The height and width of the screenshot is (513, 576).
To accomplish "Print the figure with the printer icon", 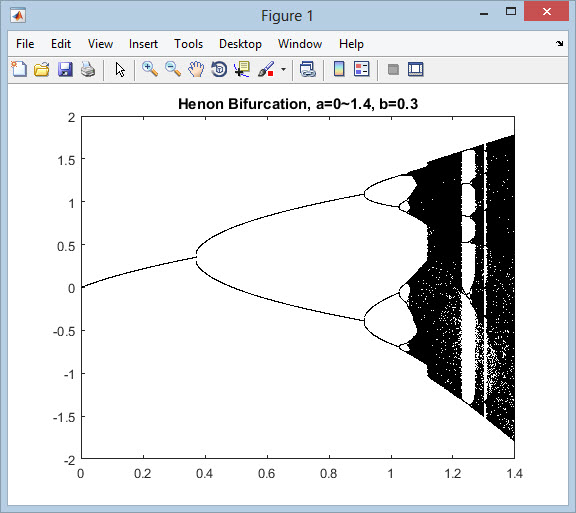I will pos(88,69).
